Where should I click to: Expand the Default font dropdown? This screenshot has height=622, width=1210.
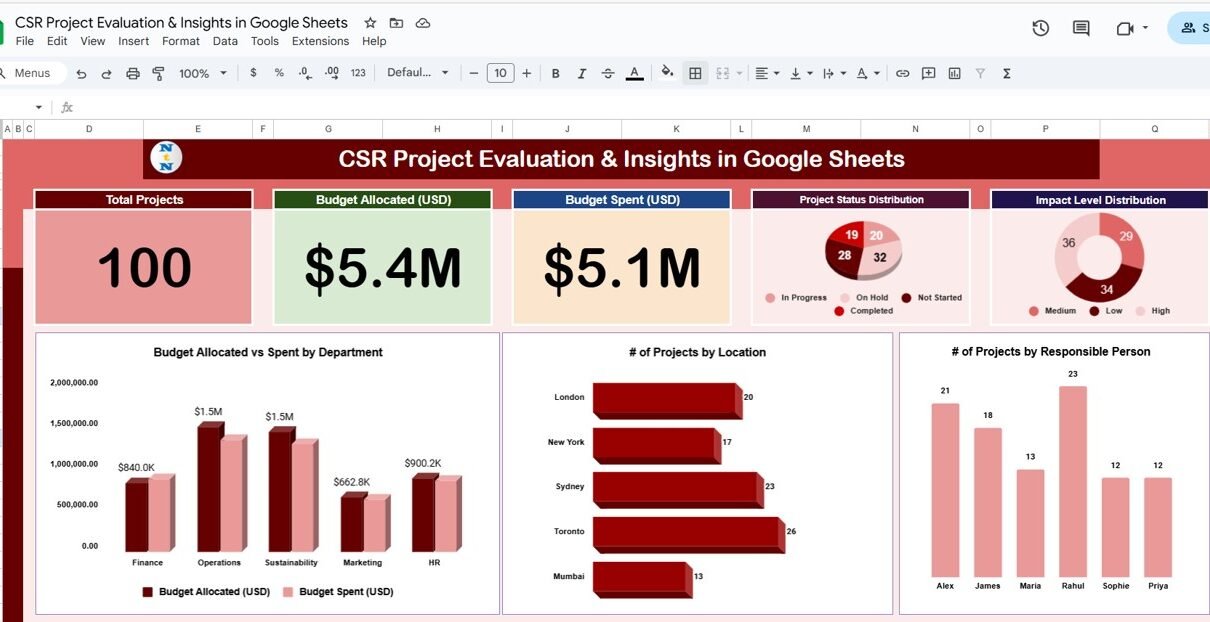click(x=417, y=73)
